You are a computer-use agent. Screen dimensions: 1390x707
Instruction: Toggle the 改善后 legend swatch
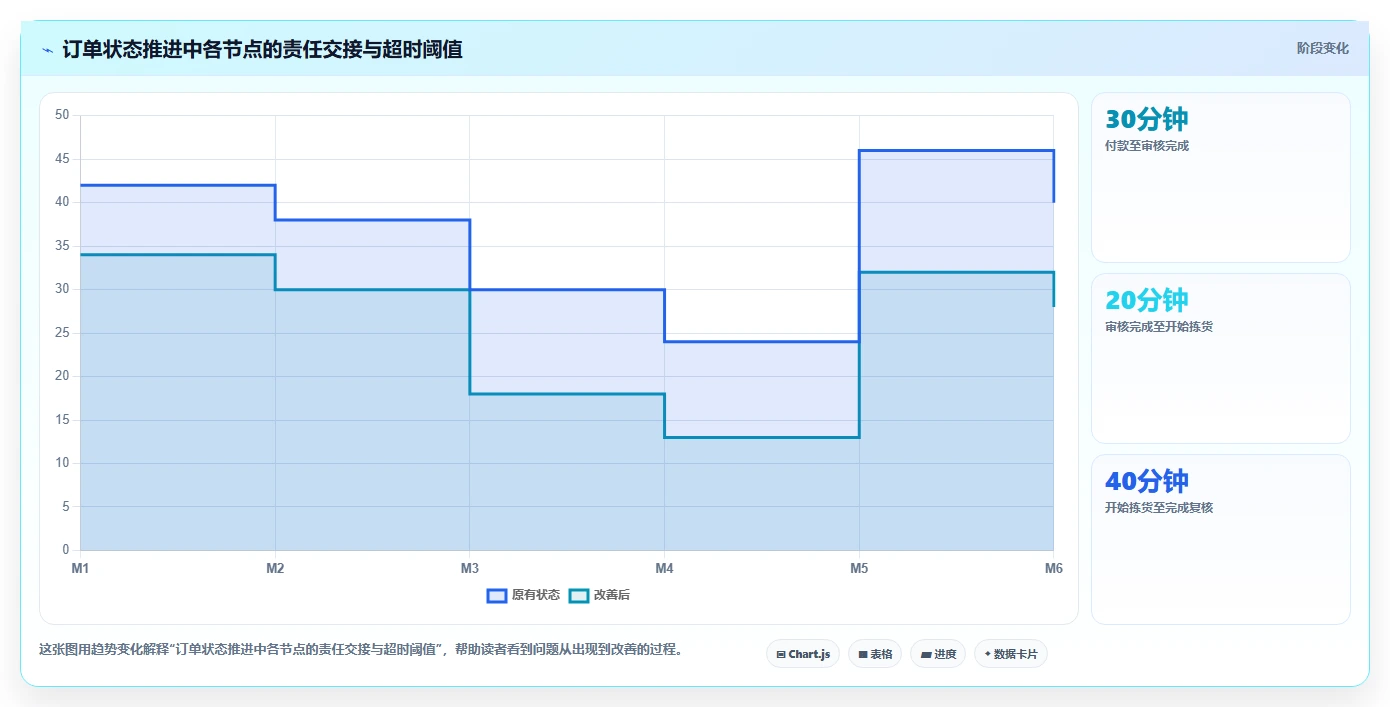(x=579, y=595)
